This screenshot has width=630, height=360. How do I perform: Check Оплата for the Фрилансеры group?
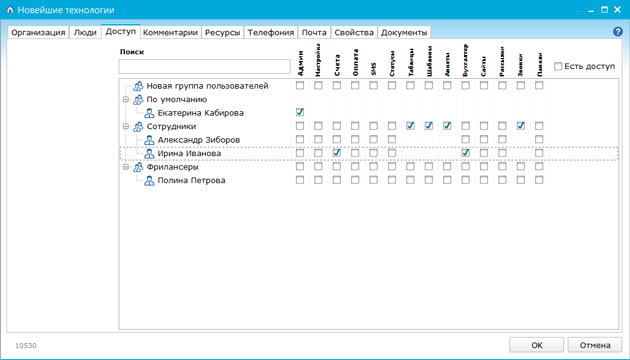355,166
